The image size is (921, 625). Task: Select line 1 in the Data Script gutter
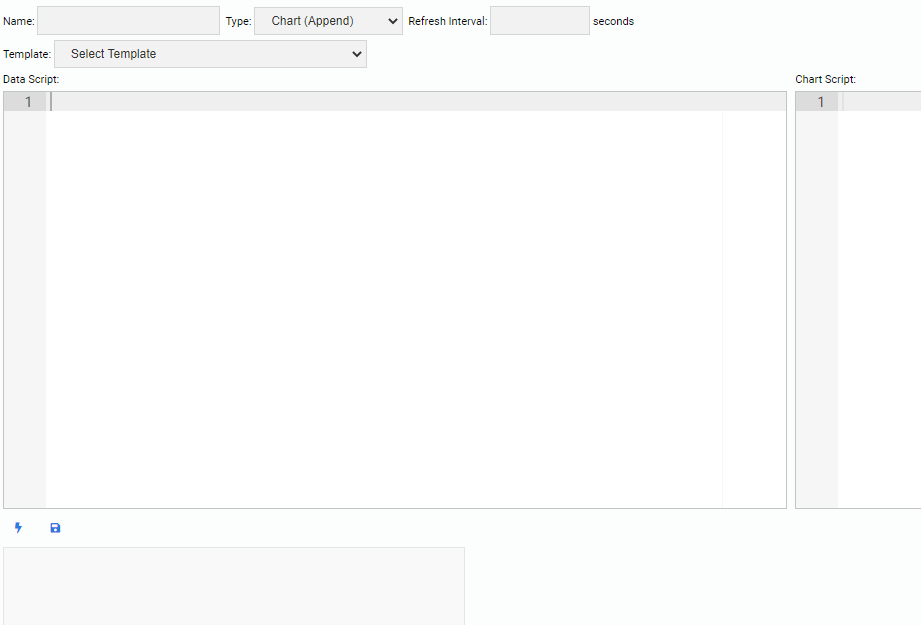coord(27,101)
